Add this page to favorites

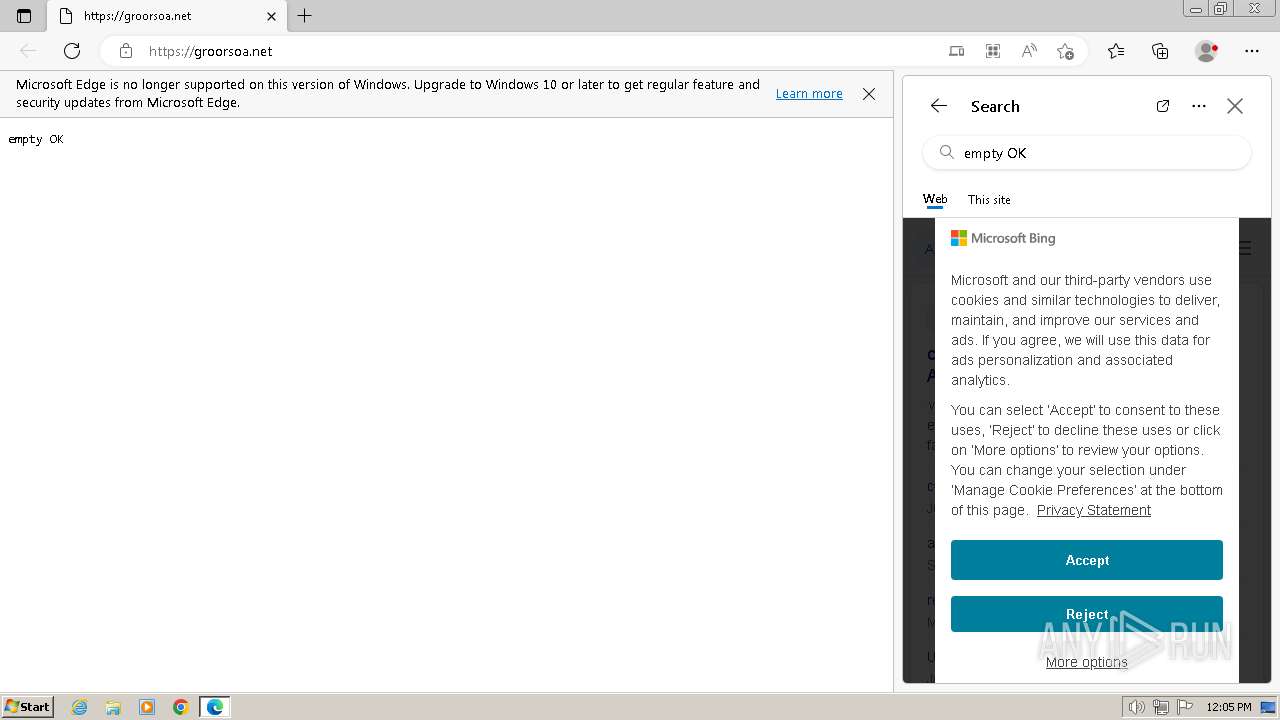click(1065, 51)
